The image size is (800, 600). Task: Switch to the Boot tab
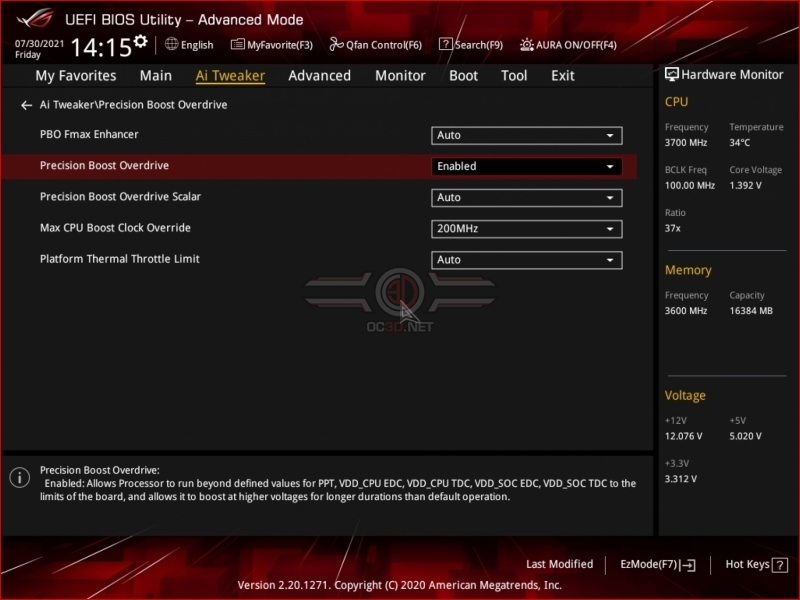tap(463, 76)
